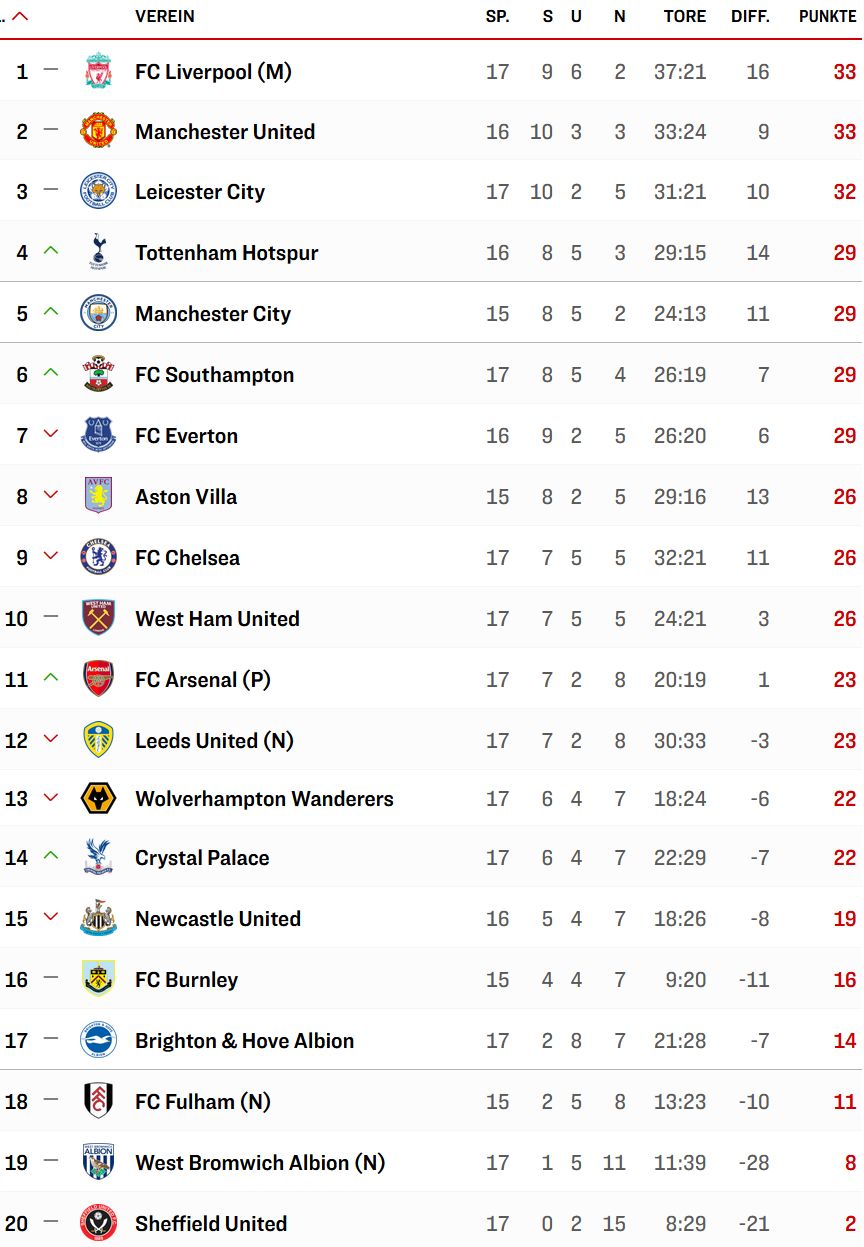Click the DIFF. column header

pyautogui.click(x=750, y=16)
